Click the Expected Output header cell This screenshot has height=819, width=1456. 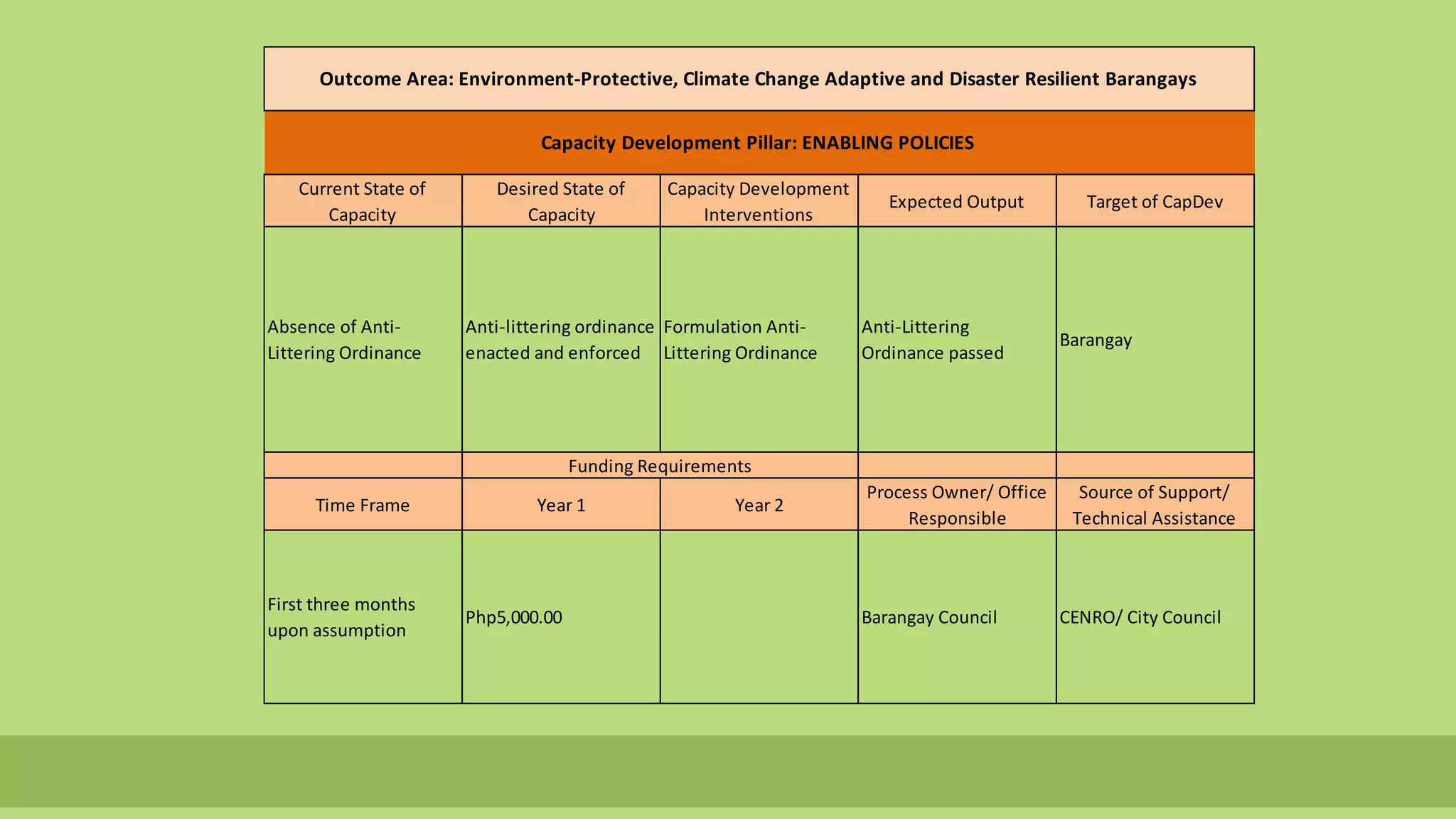pos(955,202)
